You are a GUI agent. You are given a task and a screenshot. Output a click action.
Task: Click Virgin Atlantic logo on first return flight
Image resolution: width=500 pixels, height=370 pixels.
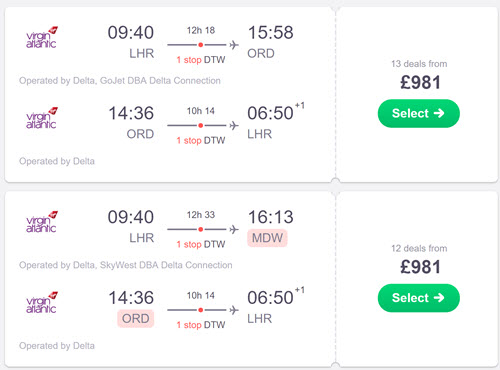pos(42,118)
